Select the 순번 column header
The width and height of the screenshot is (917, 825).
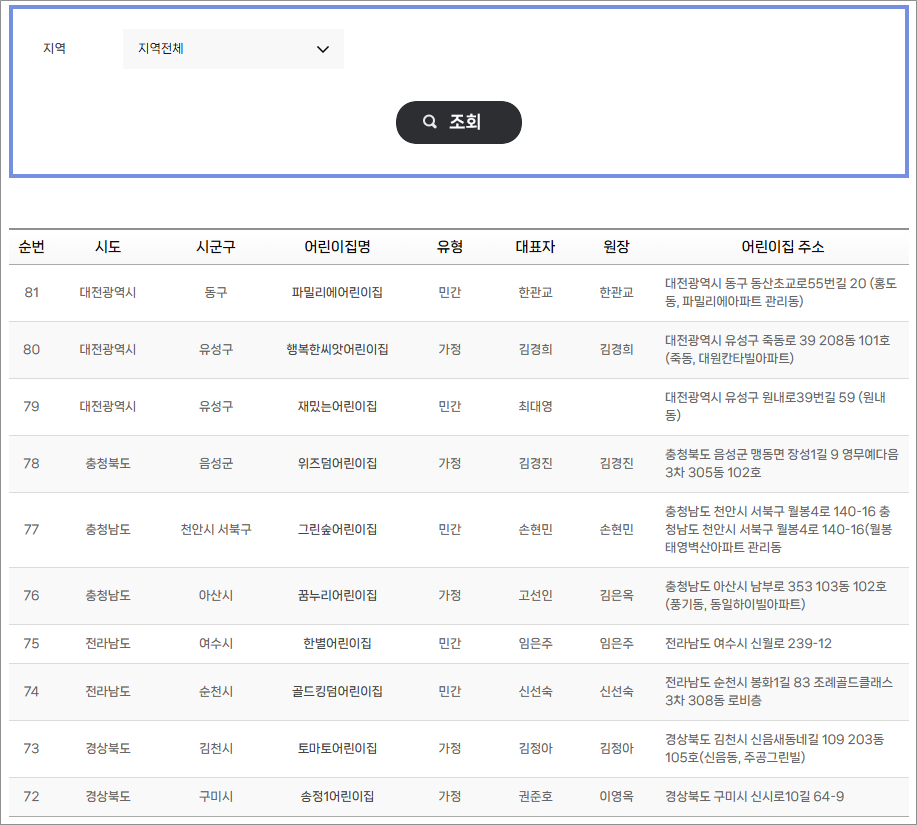tap(33, 247)
